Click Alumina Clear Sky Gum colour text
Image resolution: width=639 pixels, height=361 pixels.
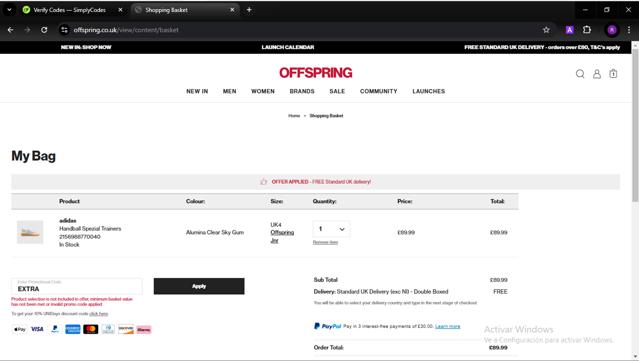tap(215, 232)
